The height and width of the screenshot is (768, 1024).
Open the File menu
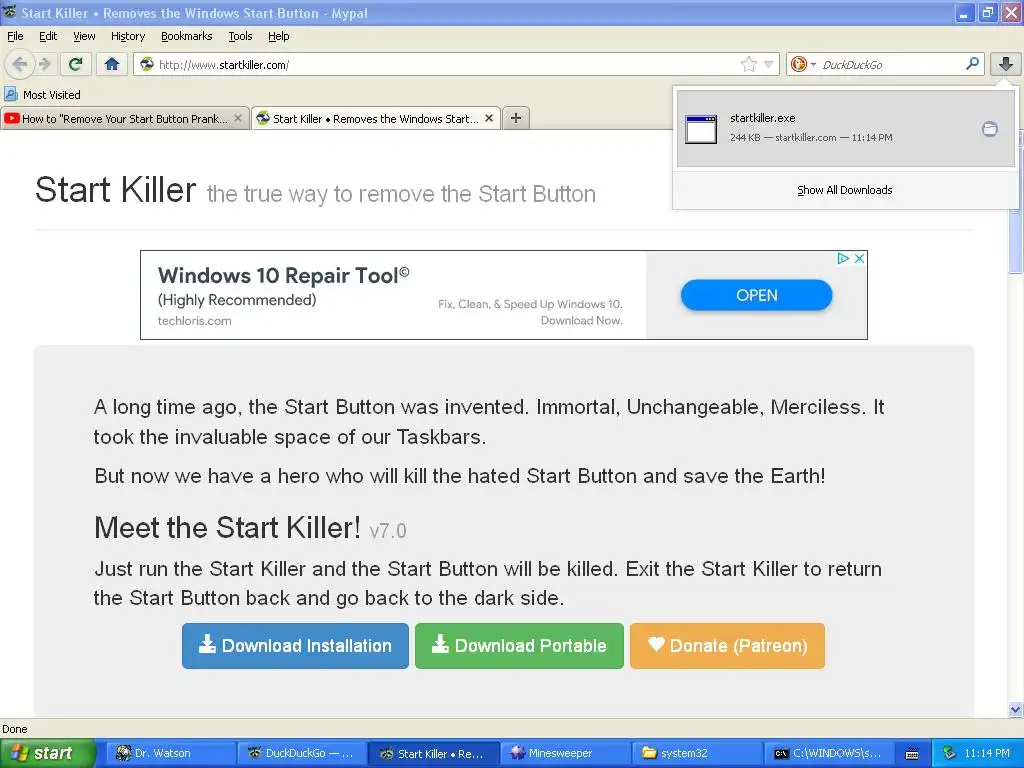coord(15,36)
